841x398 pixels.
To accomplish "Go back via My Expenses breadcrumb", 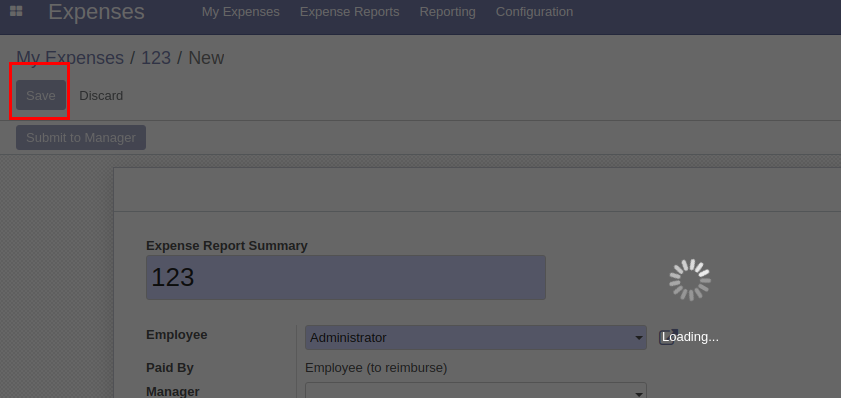I will [x=70, y=58].
